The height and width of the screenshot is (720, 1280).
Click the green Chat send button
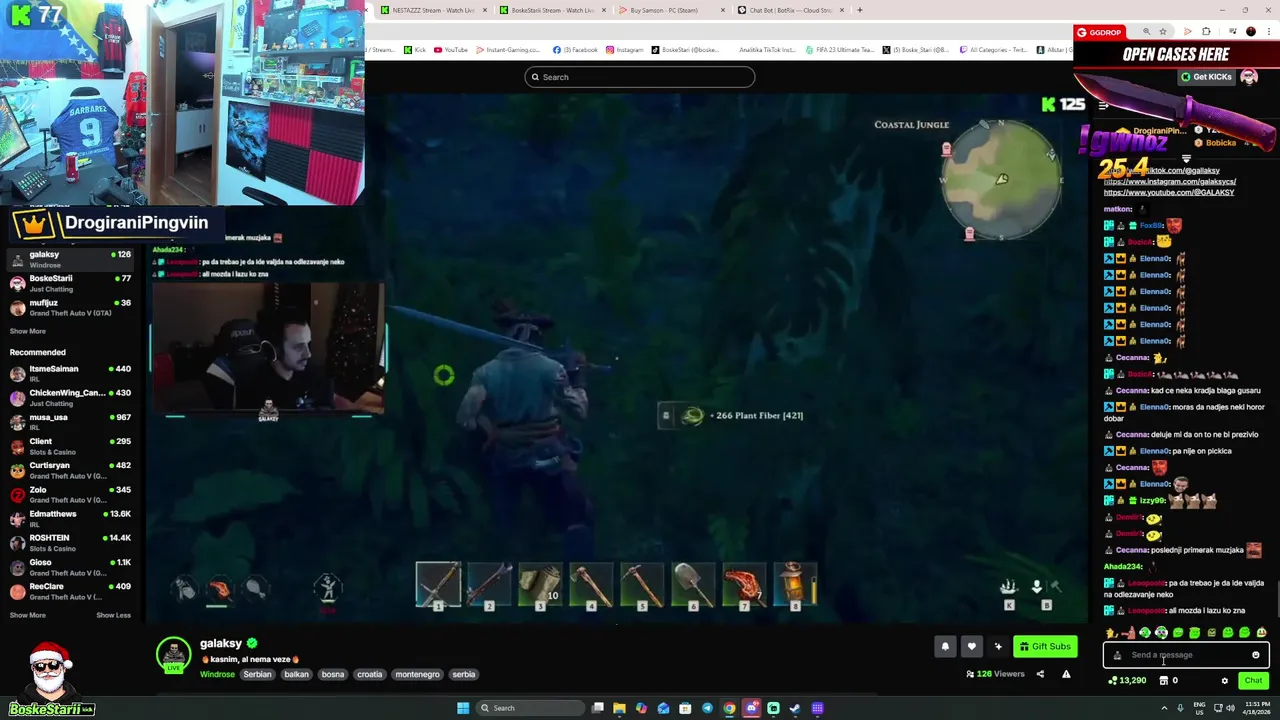pos(1253,681)
